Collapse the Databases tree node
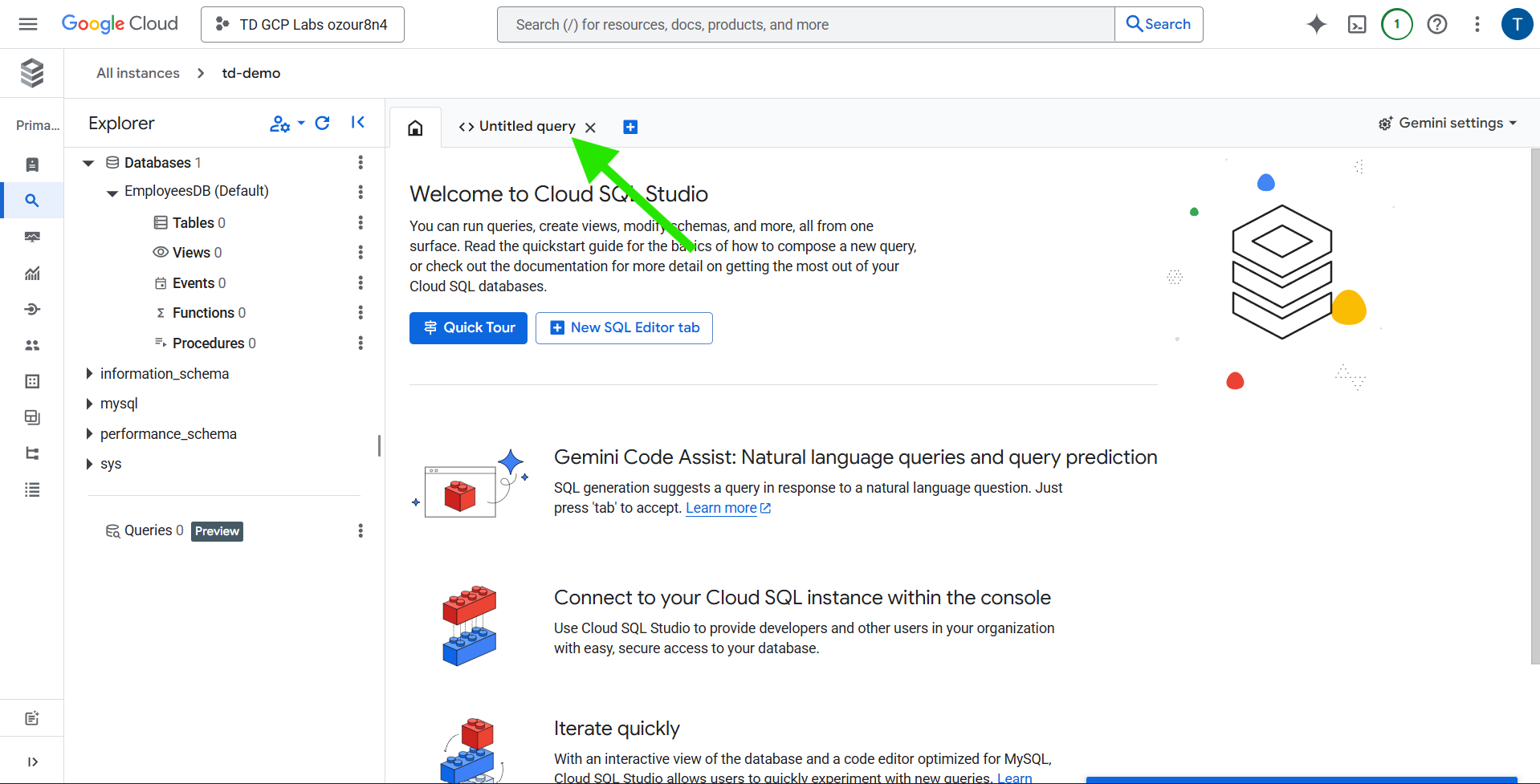 pyautogui.click(x=88, y=163)
